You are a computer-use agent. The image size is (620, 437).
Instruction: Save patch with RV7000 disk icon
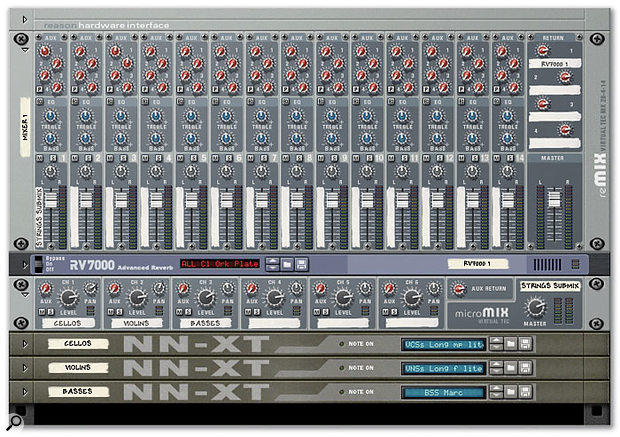(301, 264)
